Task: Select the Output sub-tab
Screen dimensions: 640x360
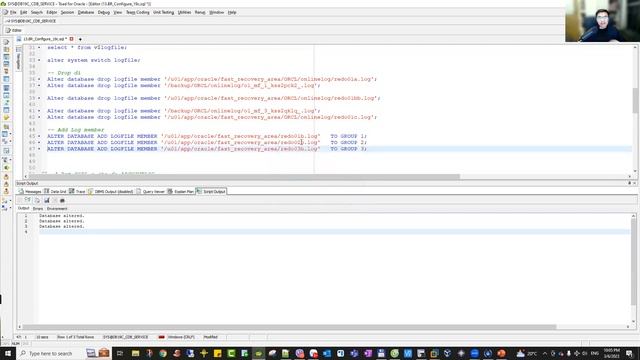Action: click(x=24, y=209)
